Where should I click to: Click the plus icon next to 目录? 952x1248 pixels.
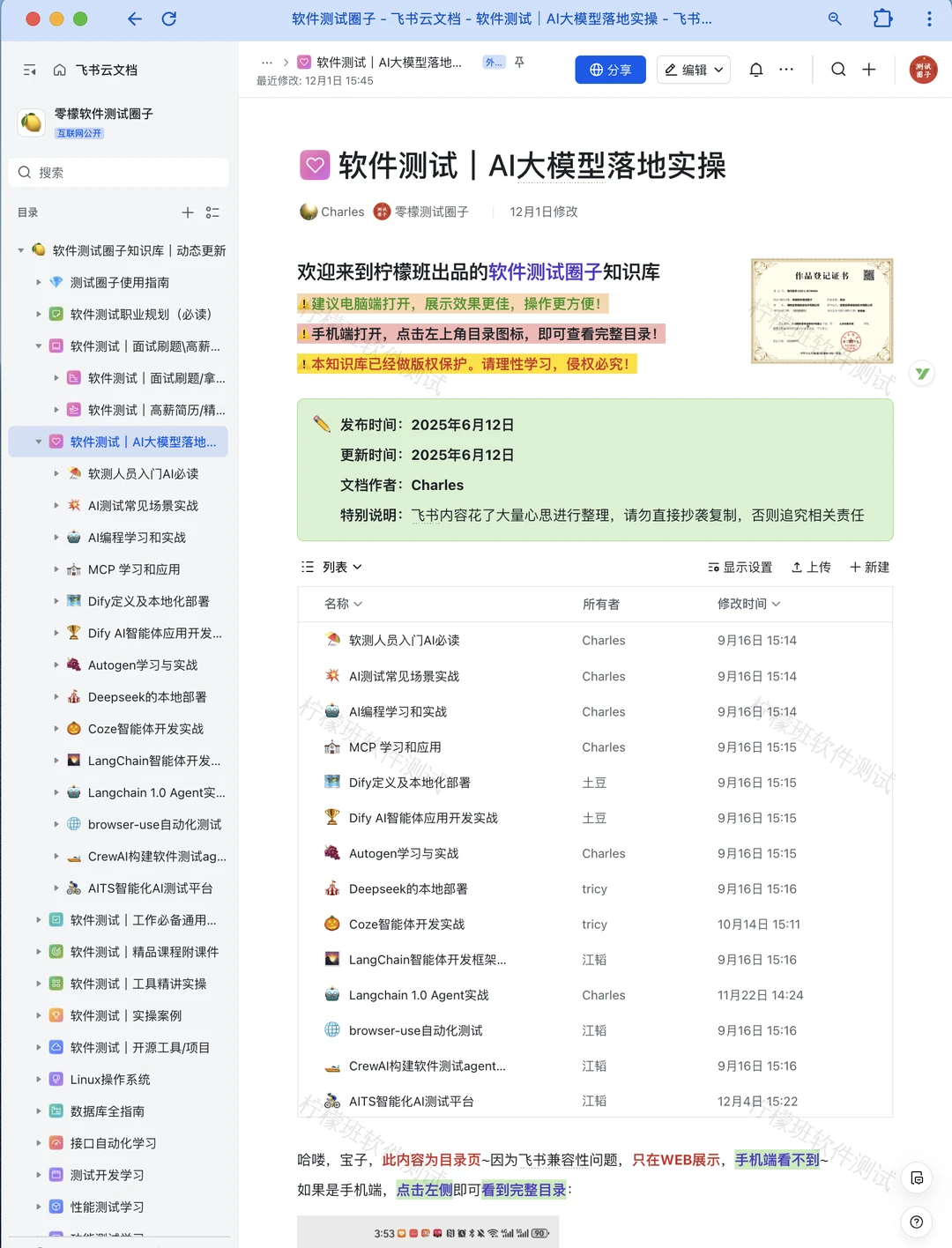pyautogui.click(x=187, y=212)
